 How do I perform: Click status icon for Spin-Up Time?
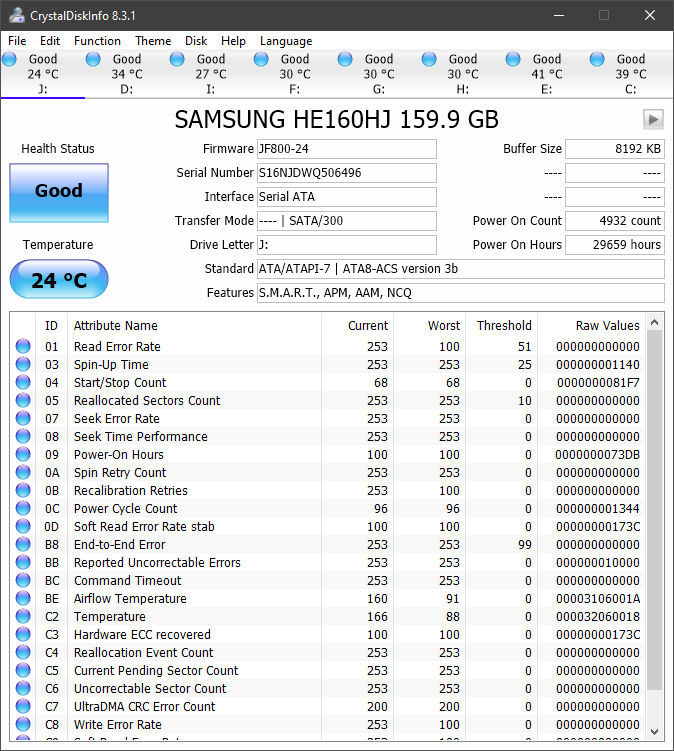pyautogui.click(x=23, y=364)
